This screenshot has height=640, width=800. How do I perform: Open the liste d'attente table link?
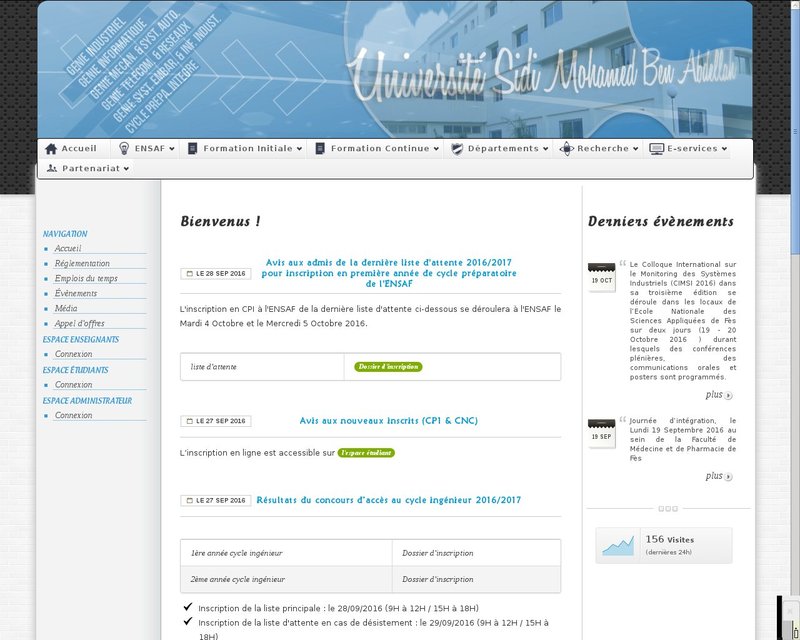coord(214,367)
